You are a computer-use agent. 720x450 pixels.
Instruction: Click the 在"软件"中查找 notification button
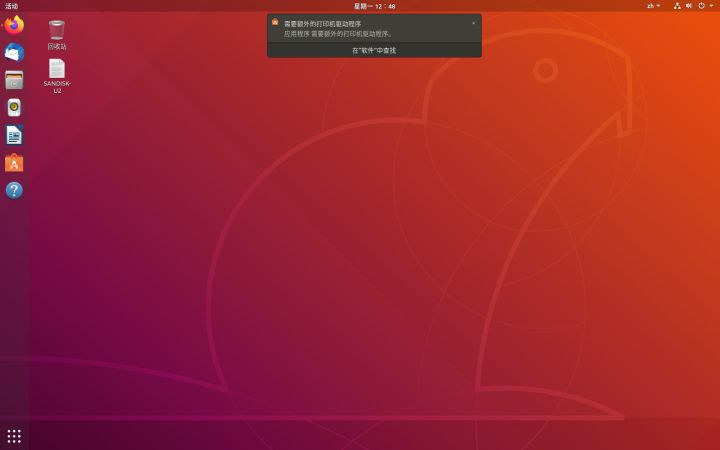point(374,51)
